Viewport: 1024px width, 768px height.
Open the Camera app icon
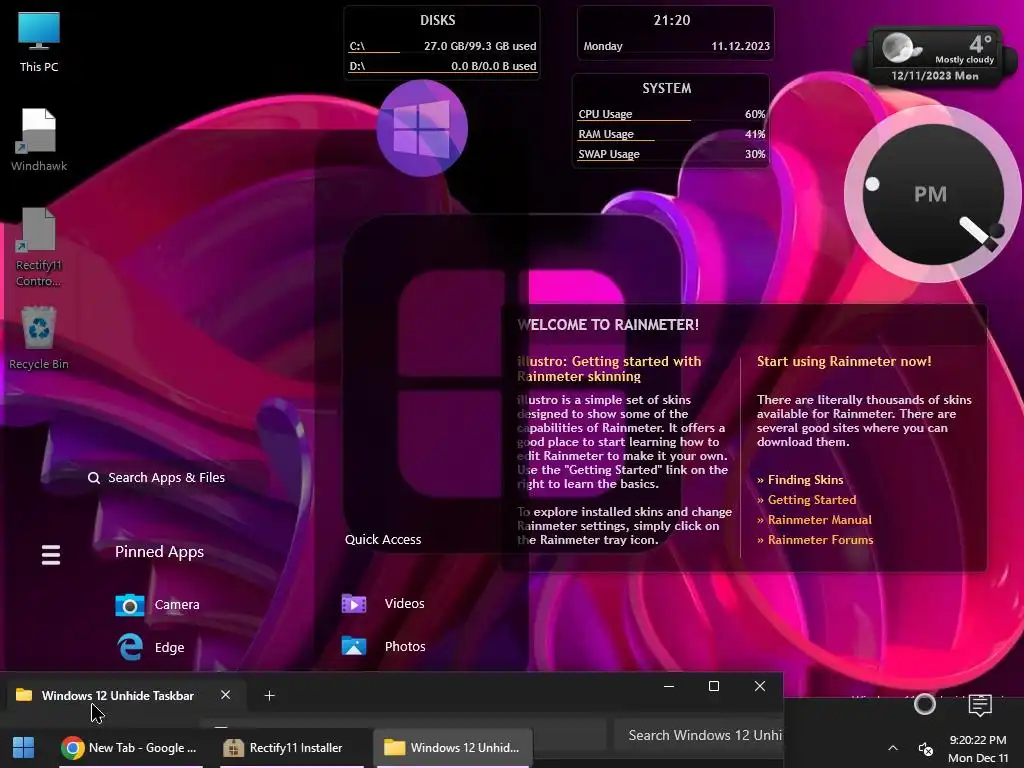(x=129, y=605)
